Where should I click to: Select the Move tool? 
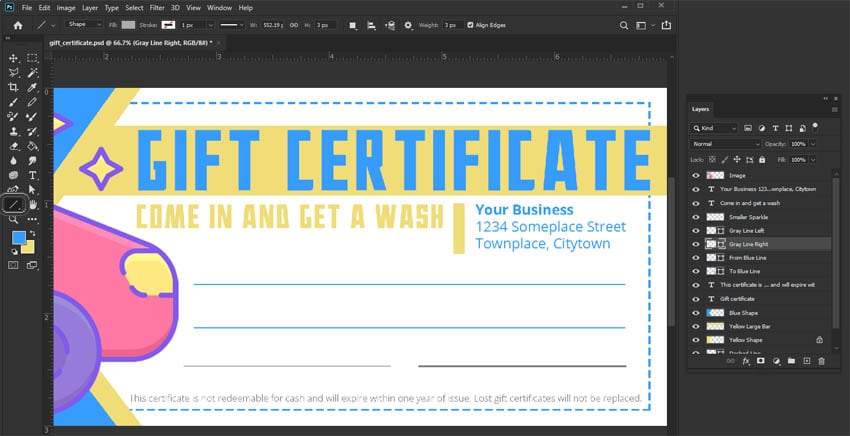(x=14, y=59)
